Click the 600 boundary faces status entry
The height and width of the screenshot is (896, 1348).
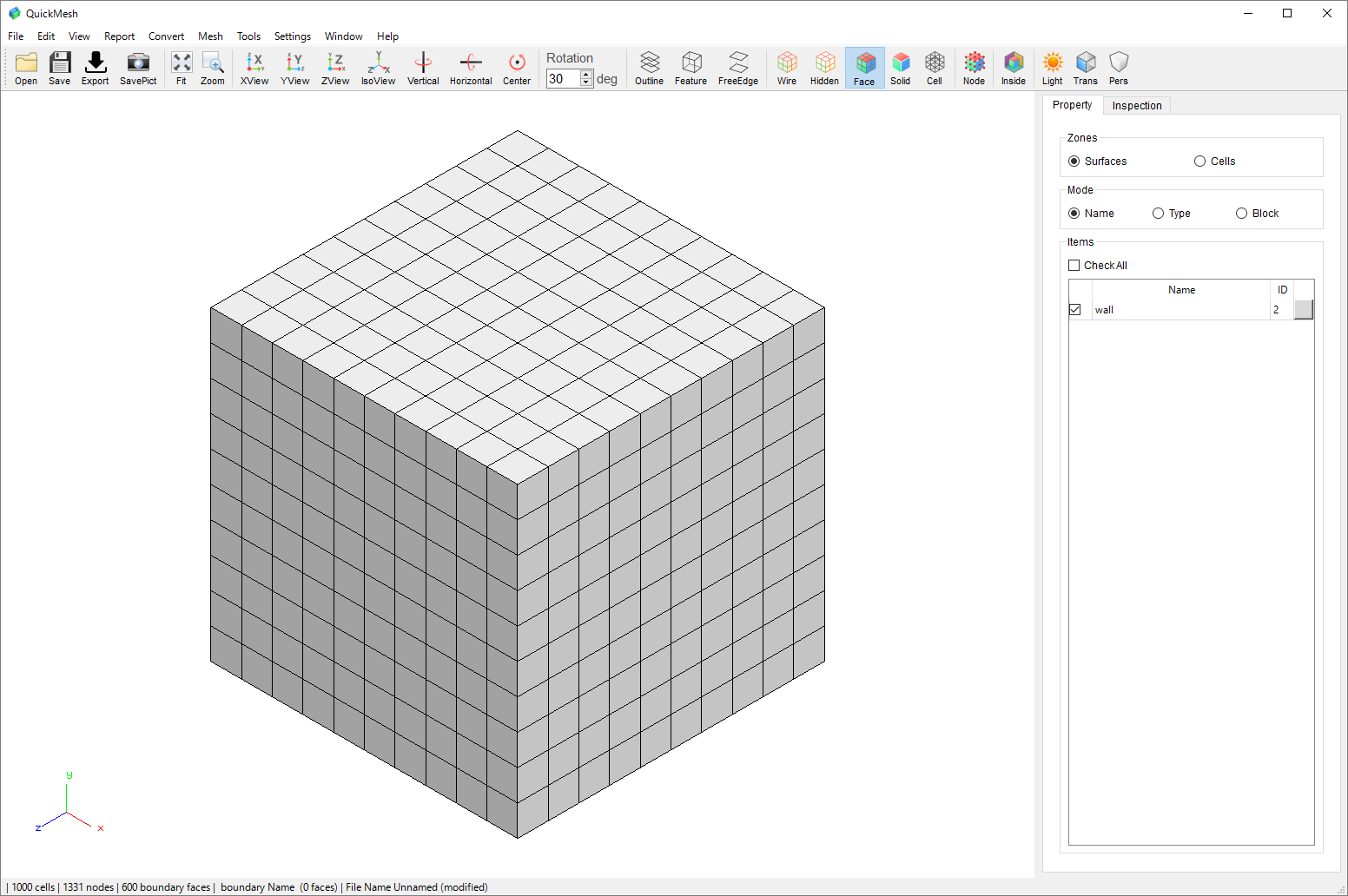166,887
